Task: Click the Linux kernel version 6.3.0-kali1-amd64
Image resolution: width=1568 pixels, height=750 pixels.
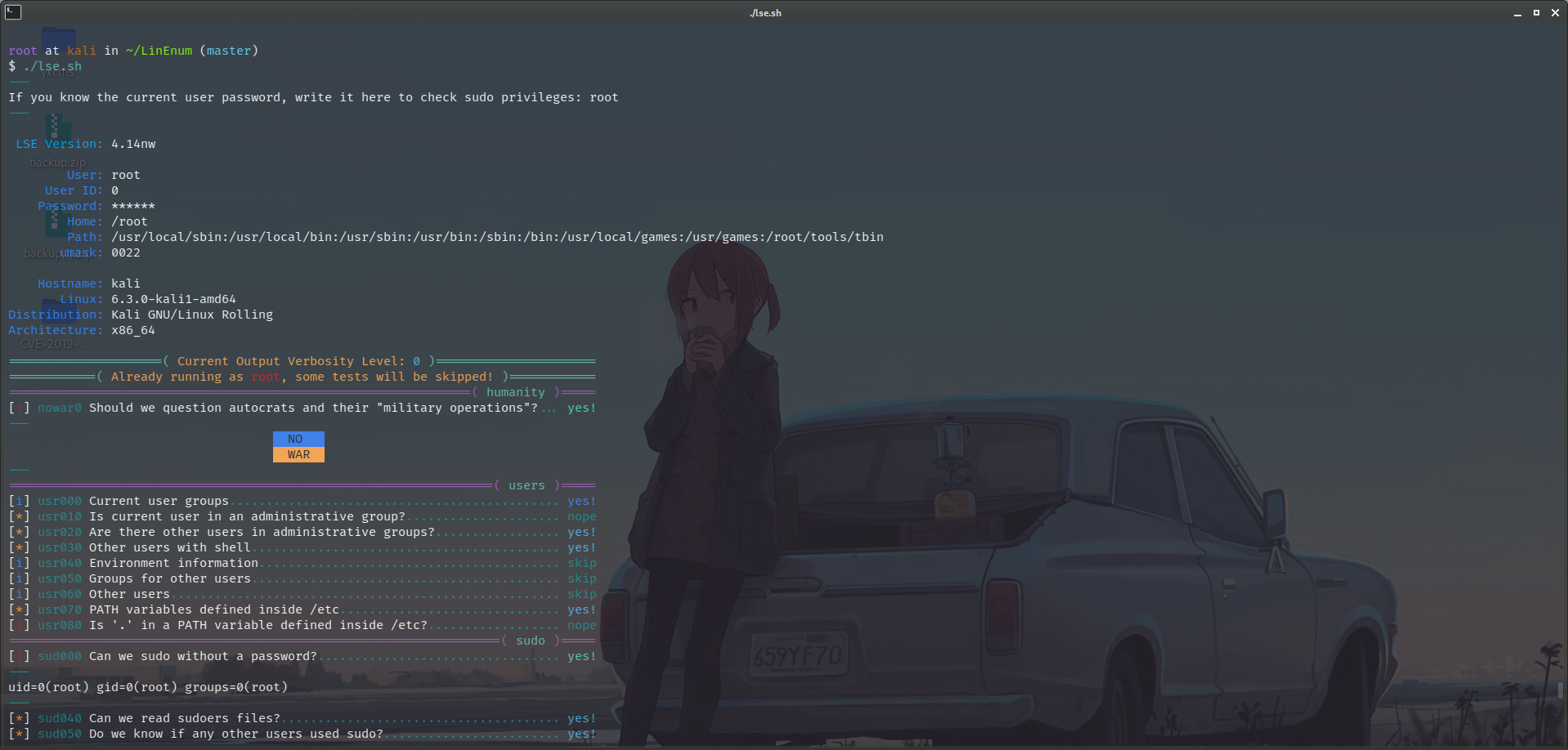Action: tap(173, 299)
